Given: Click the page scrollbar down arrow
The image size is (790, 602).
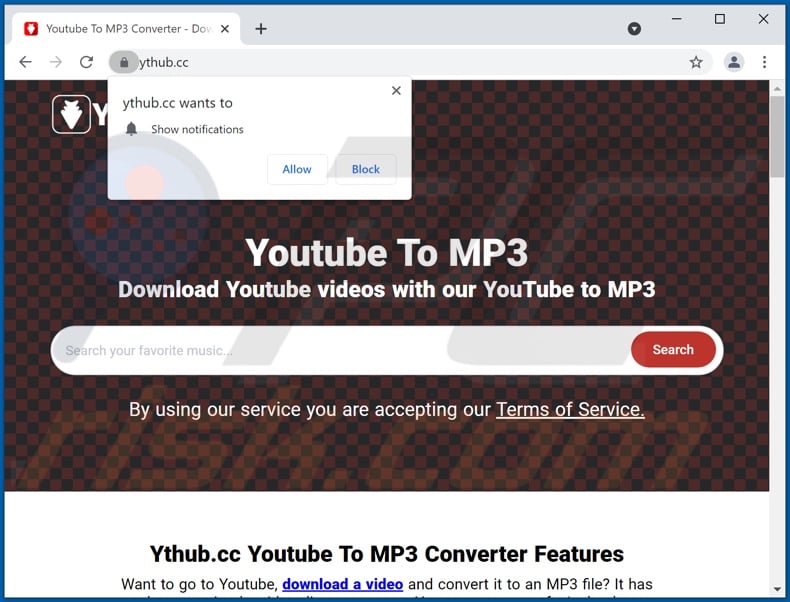Looking at the screenshot, I should (777, 588).
